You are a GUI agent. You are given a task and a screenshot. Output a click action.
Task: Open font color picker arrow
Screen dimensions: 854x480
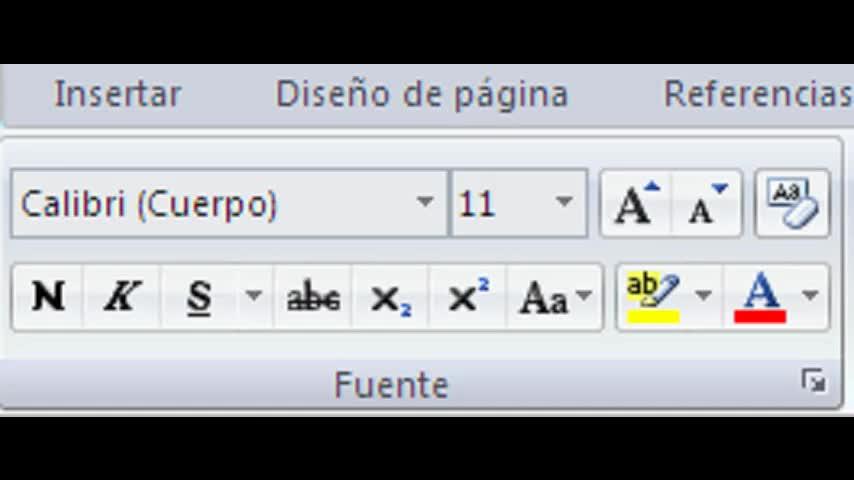(x=810, y=297)
